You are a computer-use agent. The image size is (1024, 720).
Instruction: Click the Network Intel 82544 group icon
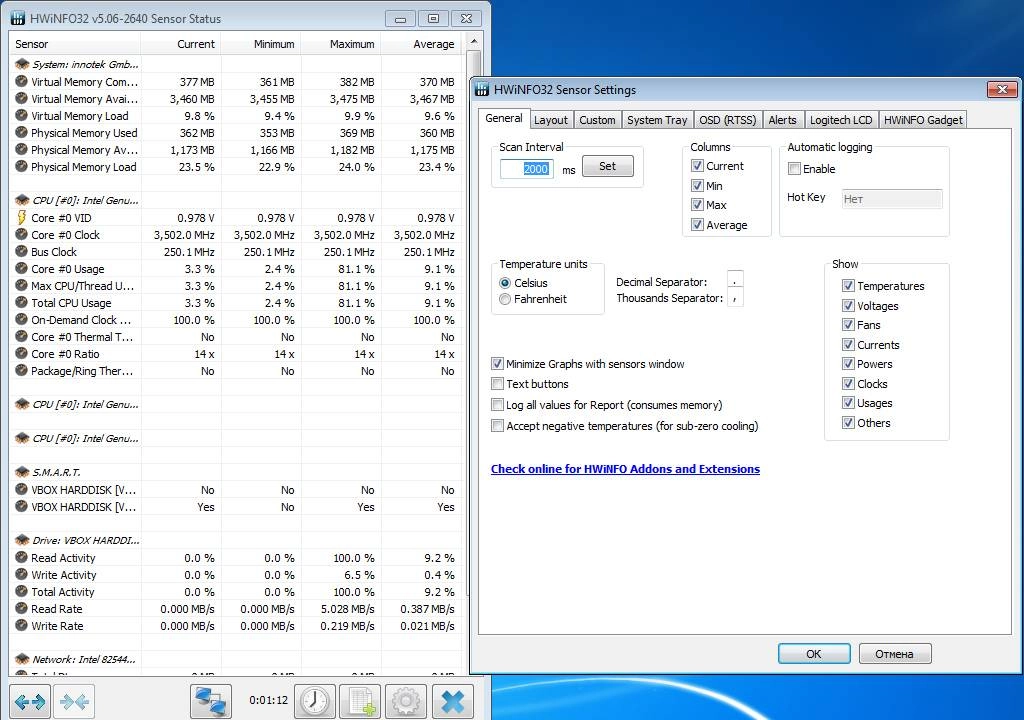(22, 659)
